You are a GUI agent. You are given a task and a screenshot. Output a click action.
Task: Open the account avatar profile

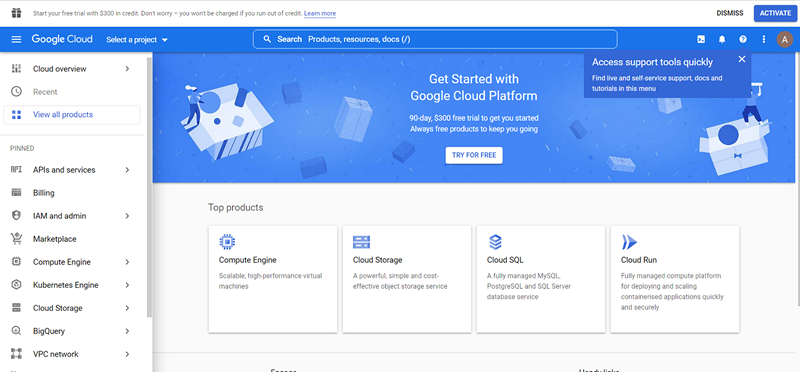tap(785, 39)
